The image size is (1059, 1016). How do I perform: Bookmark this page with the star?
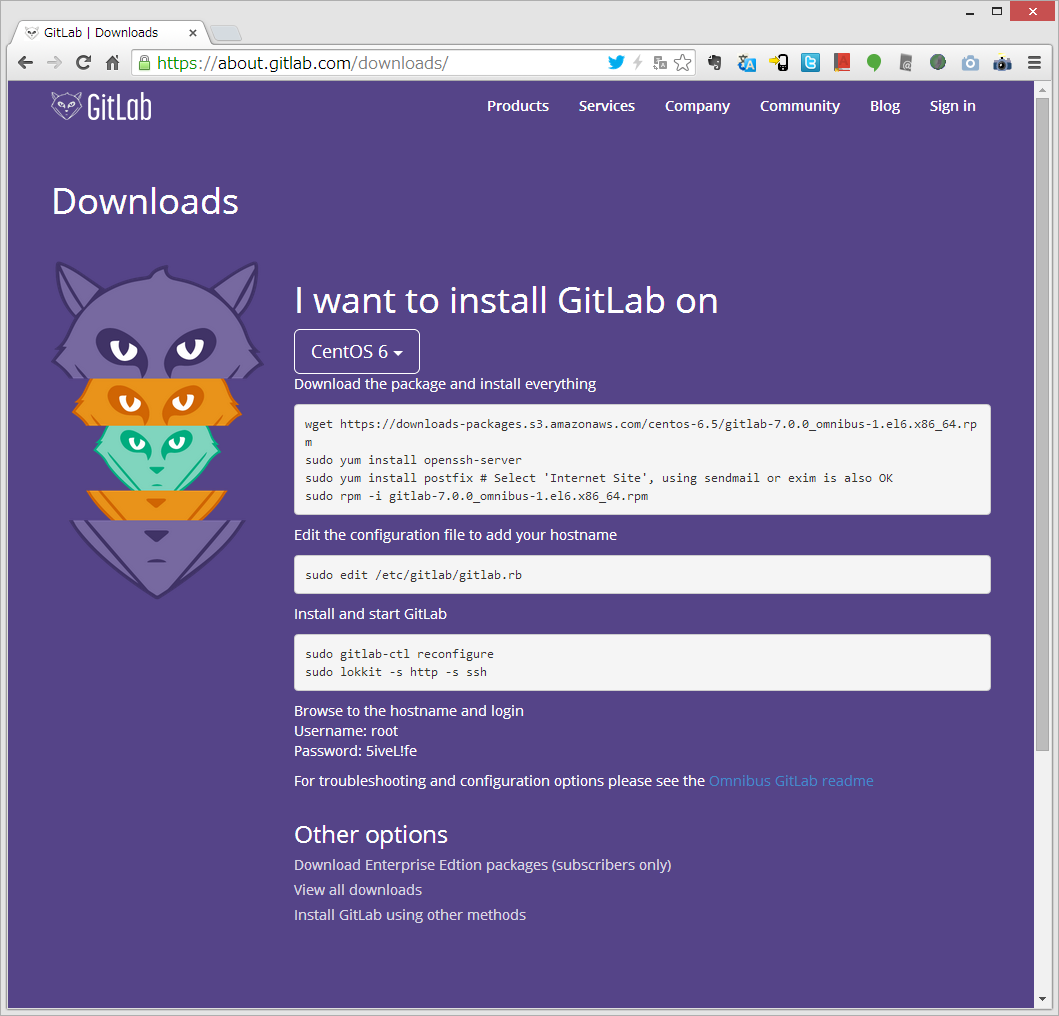(684, 62)
